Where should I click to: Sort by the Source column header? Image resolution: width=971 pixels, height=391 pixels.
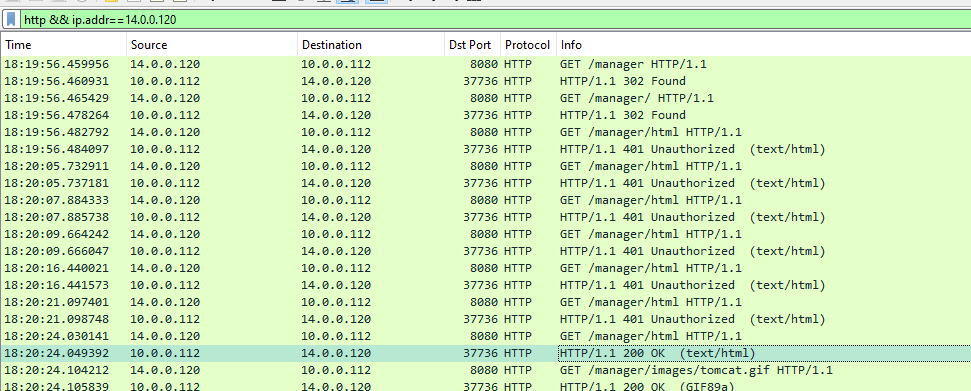(x=212, y=45)
